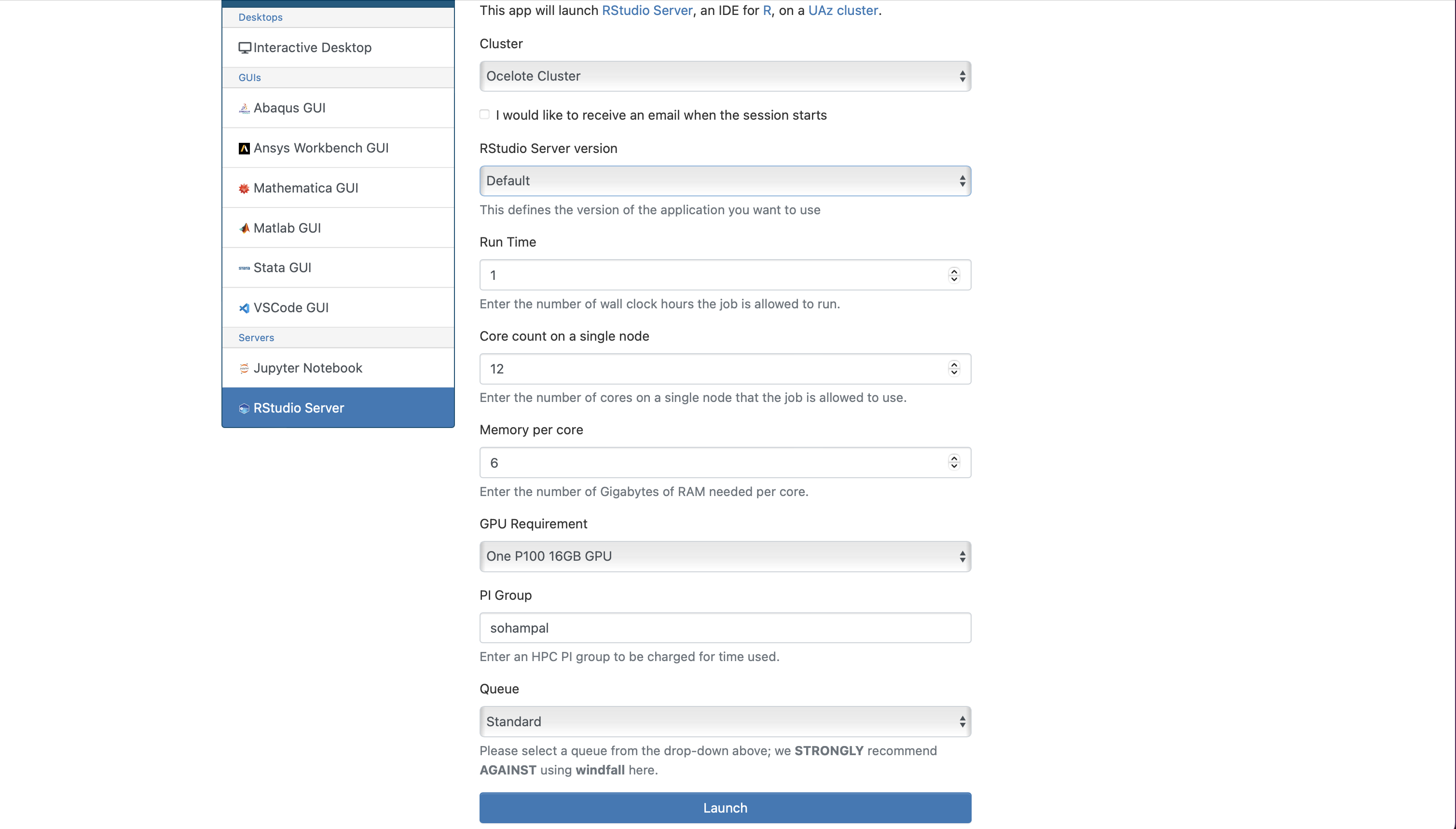Click the Matlab logo icon
Screen dimensions: 1456x829
[244, 228]
